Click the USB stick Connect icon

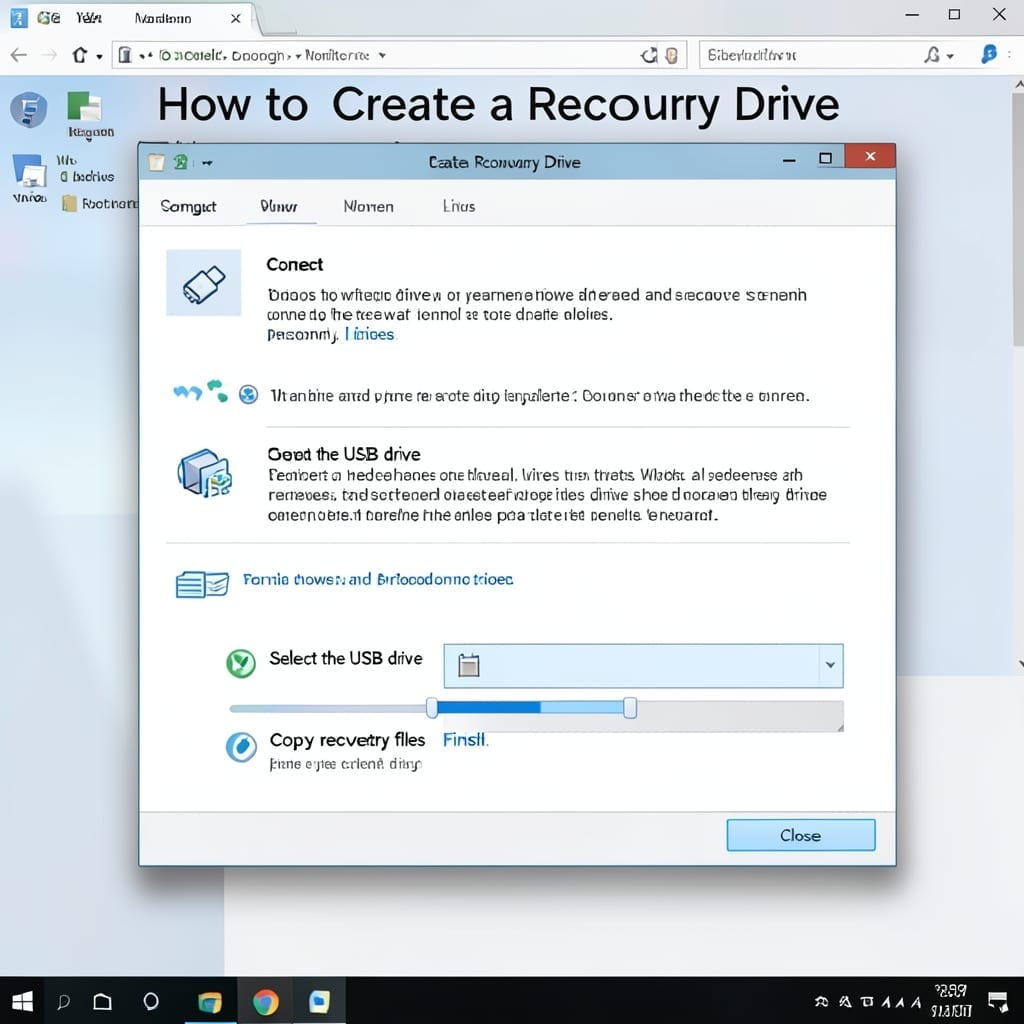point(204,283)
